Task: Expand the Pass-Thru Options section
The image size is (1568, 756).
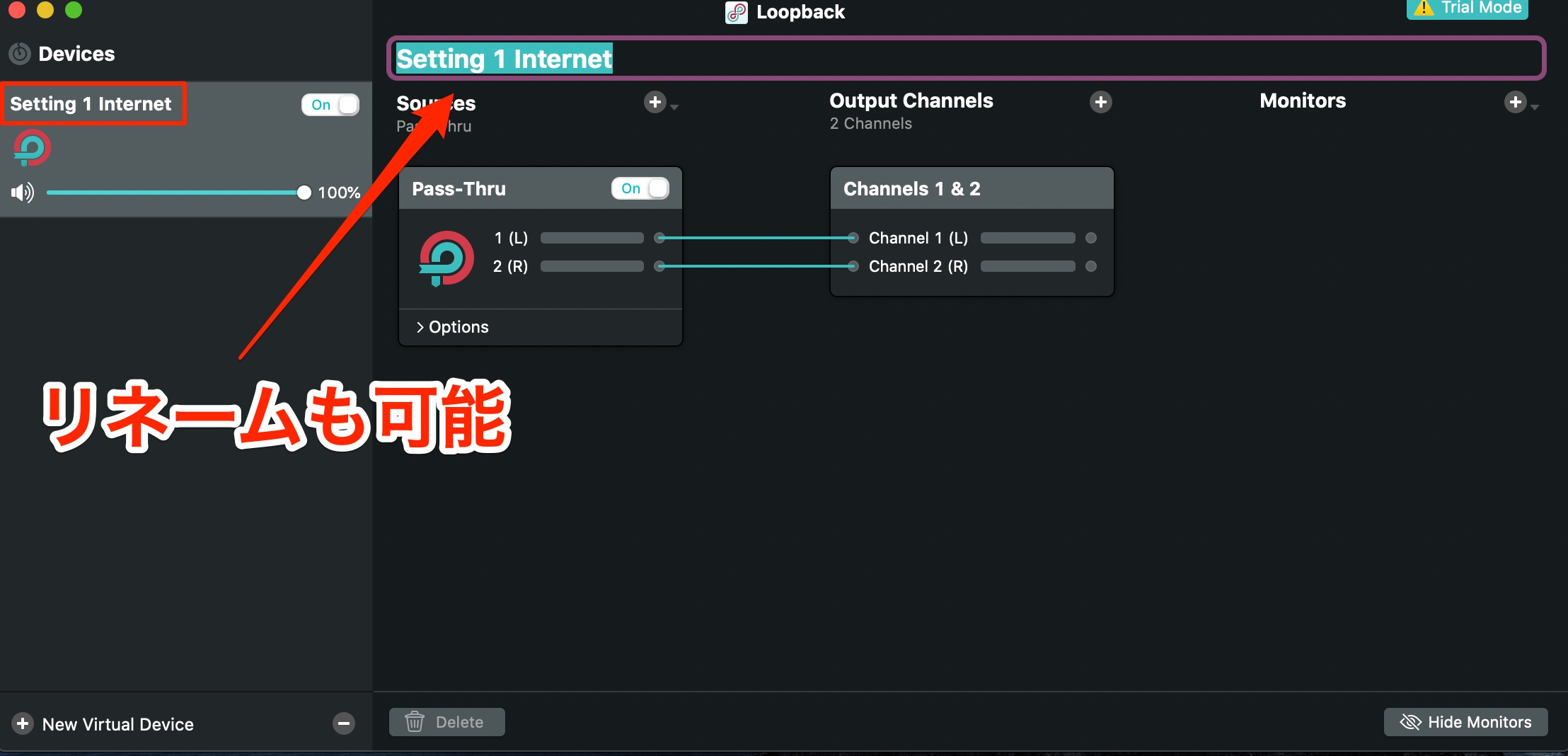Action: pyautogui.click(x=452, y=327)
